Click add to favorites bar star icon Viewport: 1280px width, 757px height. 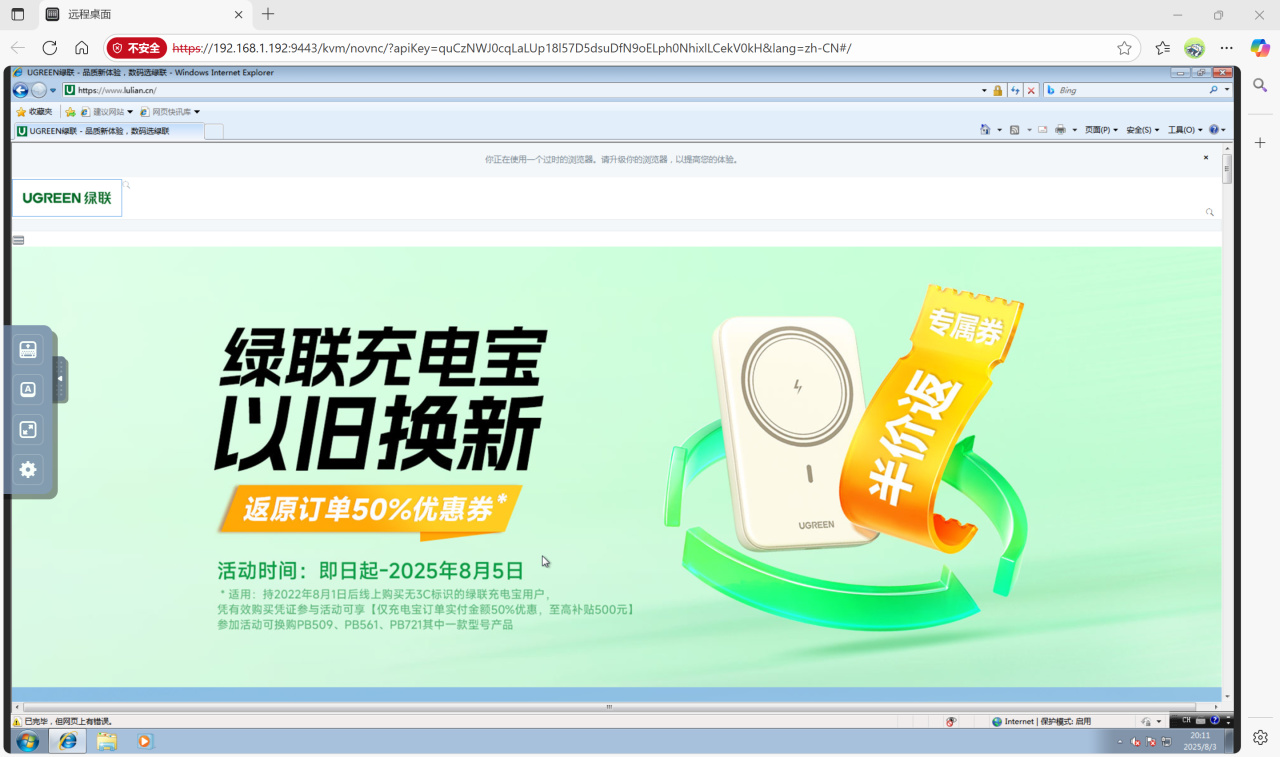pyautogui.click(x=70, y=112)
